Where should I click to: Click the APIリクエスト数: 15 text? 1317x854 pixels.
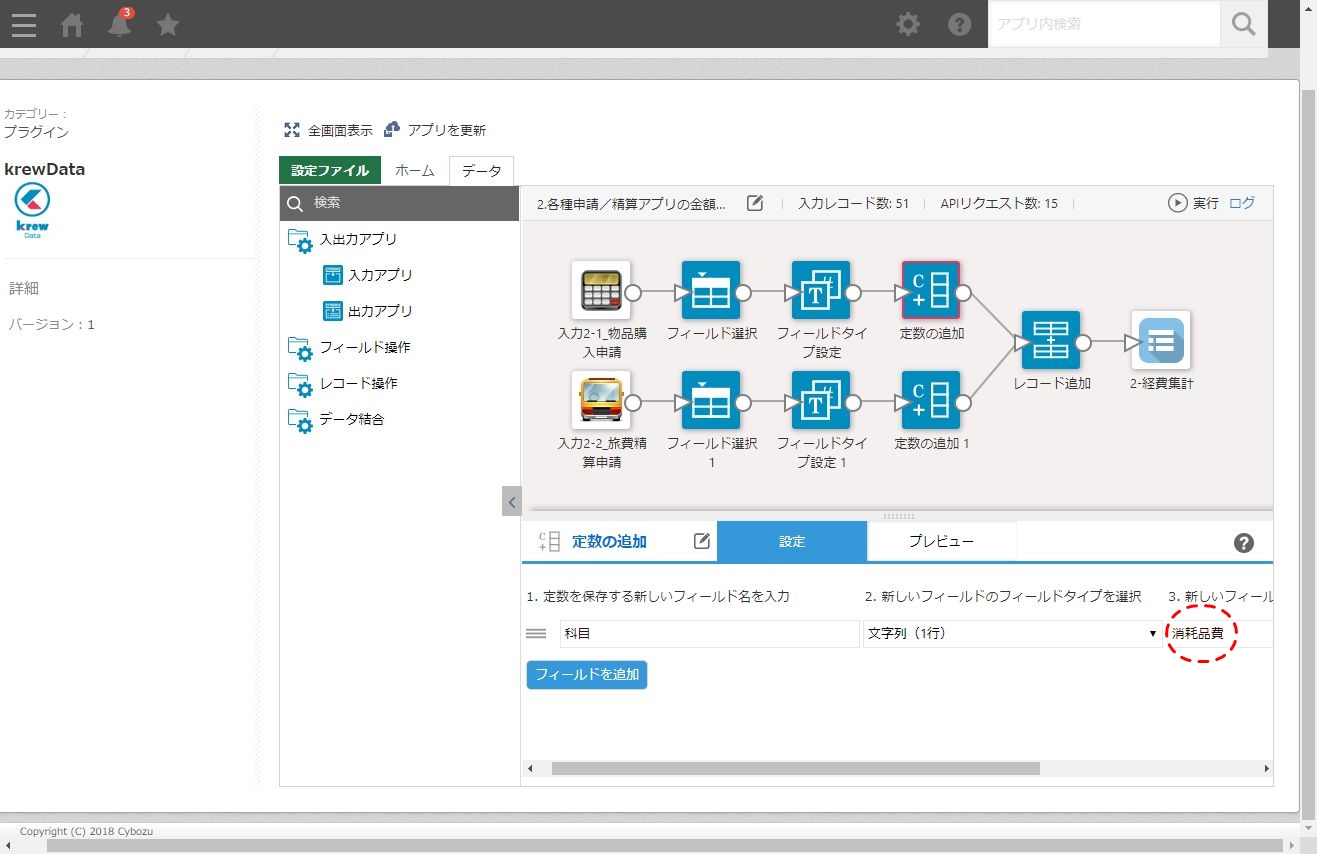pos(999,203)
